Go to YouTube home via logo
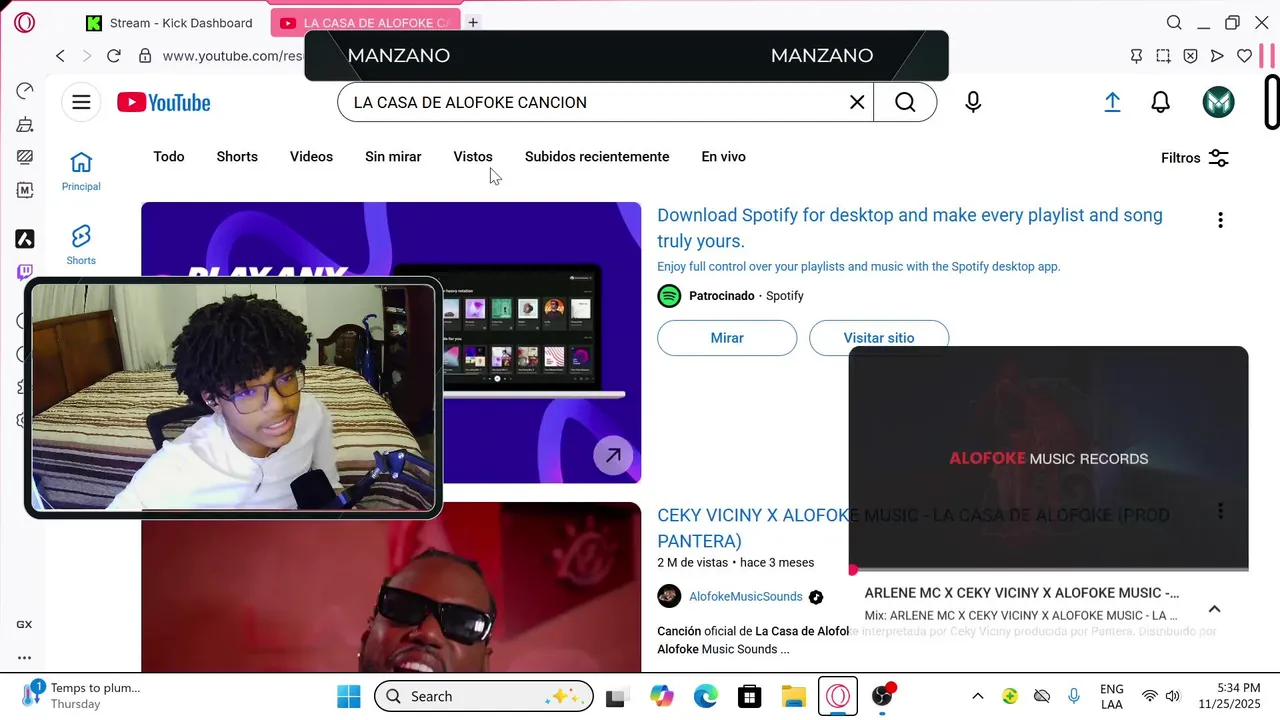1280x720 pixels. click(x=164, y=102)
